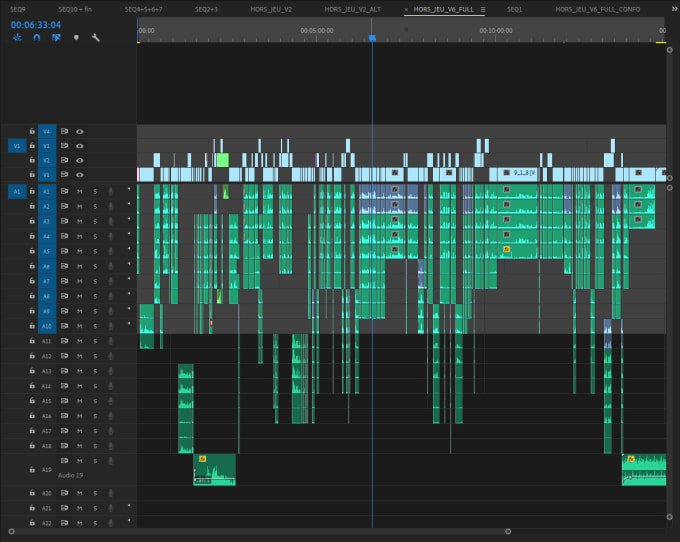The height and width of the screenshot is (542, 680).
Task: Click the 00:05:00:00 ruler mark
Action: click(x=317, y=31)
